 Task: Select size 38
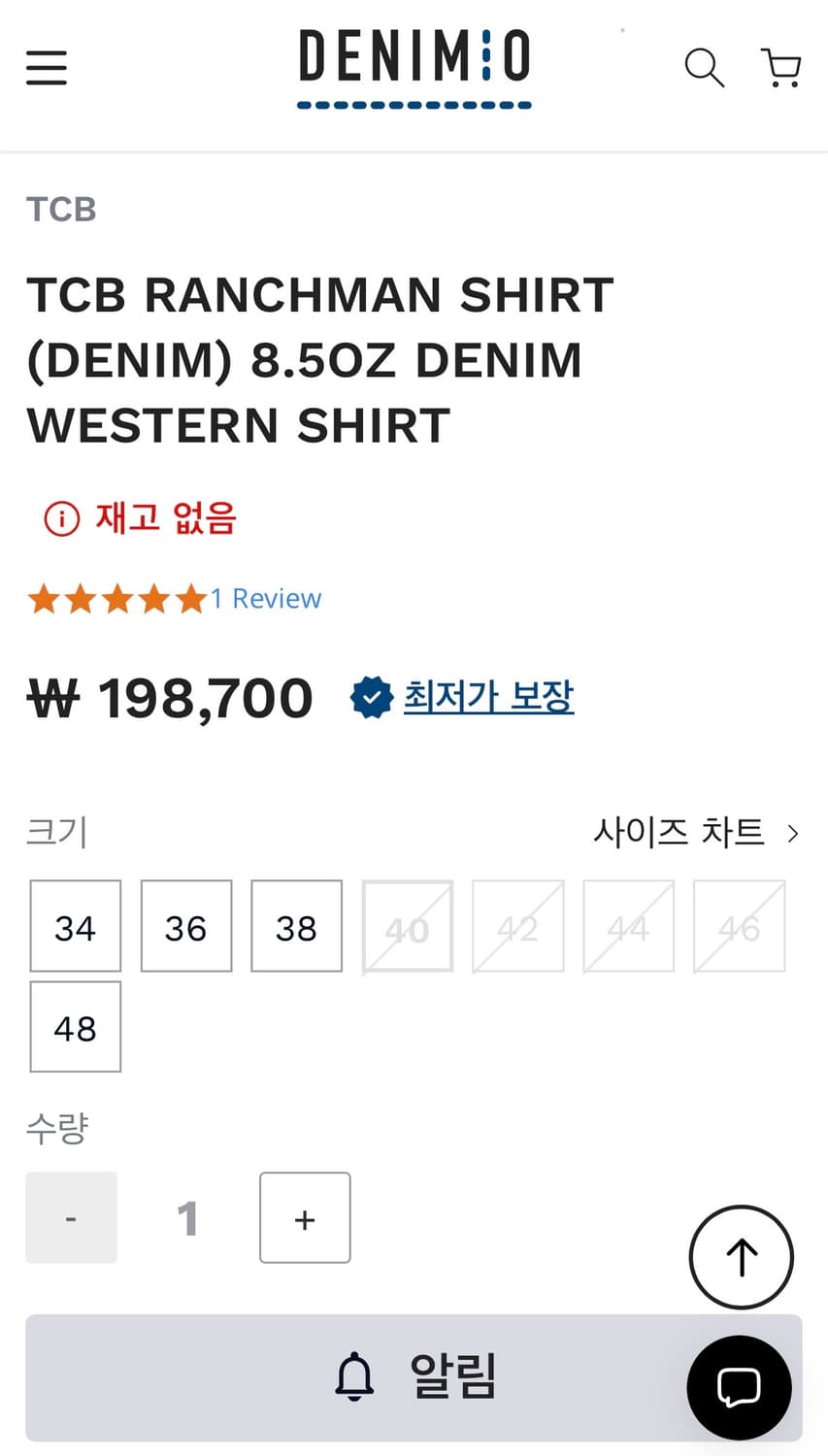(x=297, y=926)
